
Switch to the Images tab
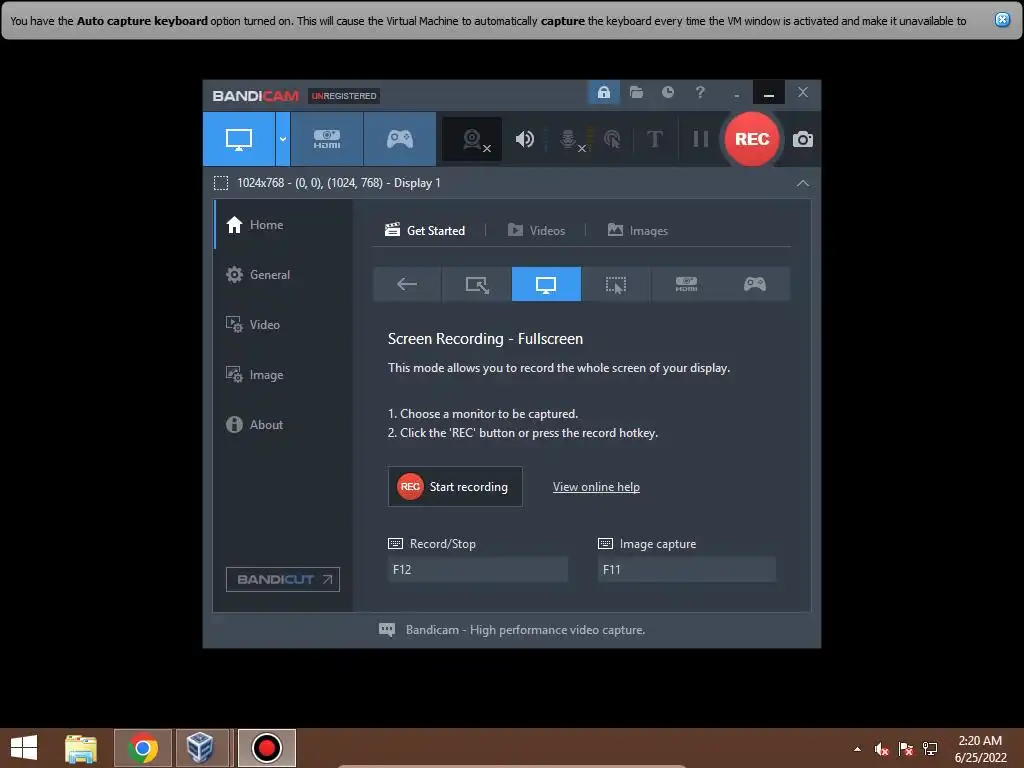[x=638, y=231]
